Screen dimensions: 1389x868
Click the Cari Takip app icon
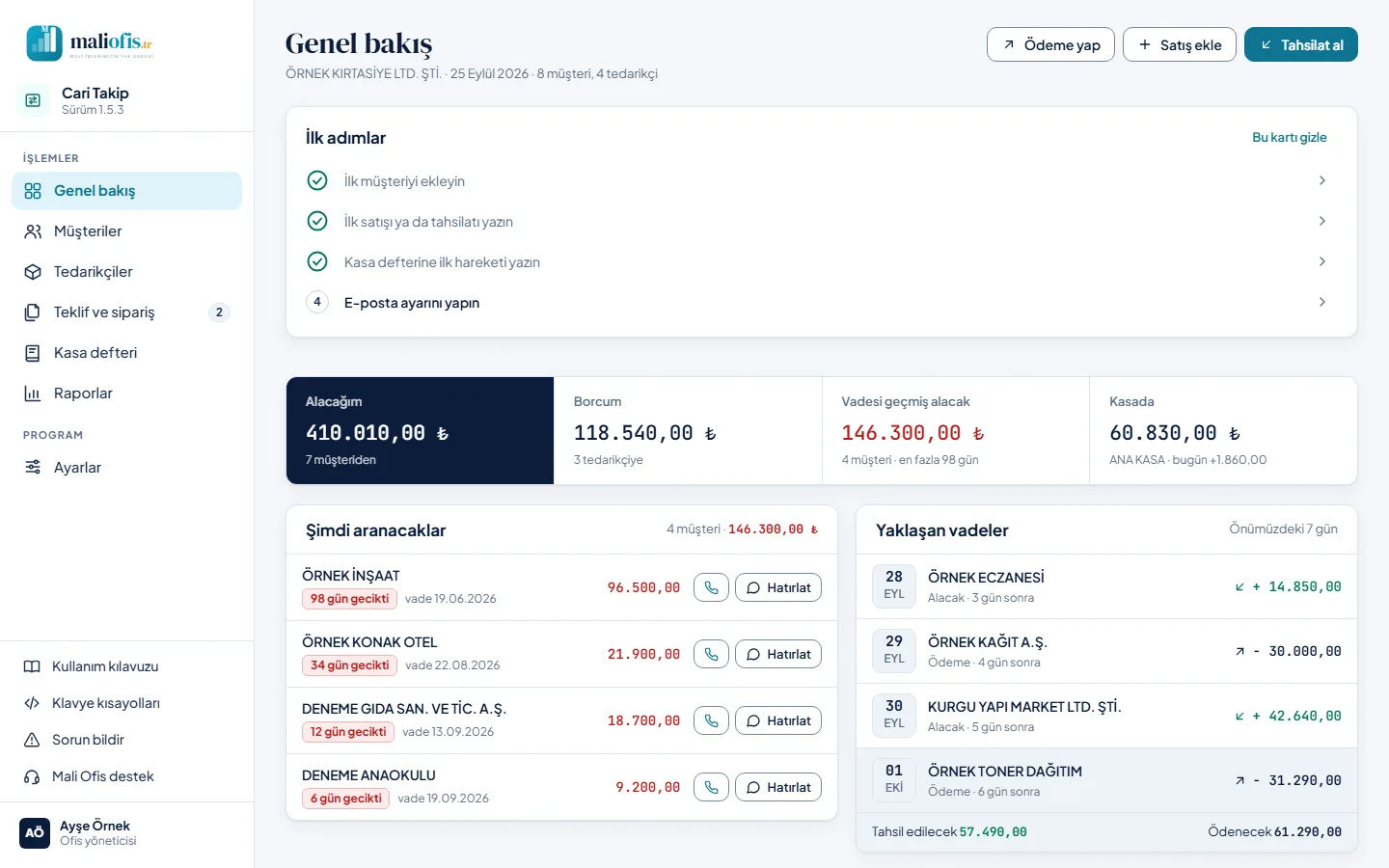point(33,100)
